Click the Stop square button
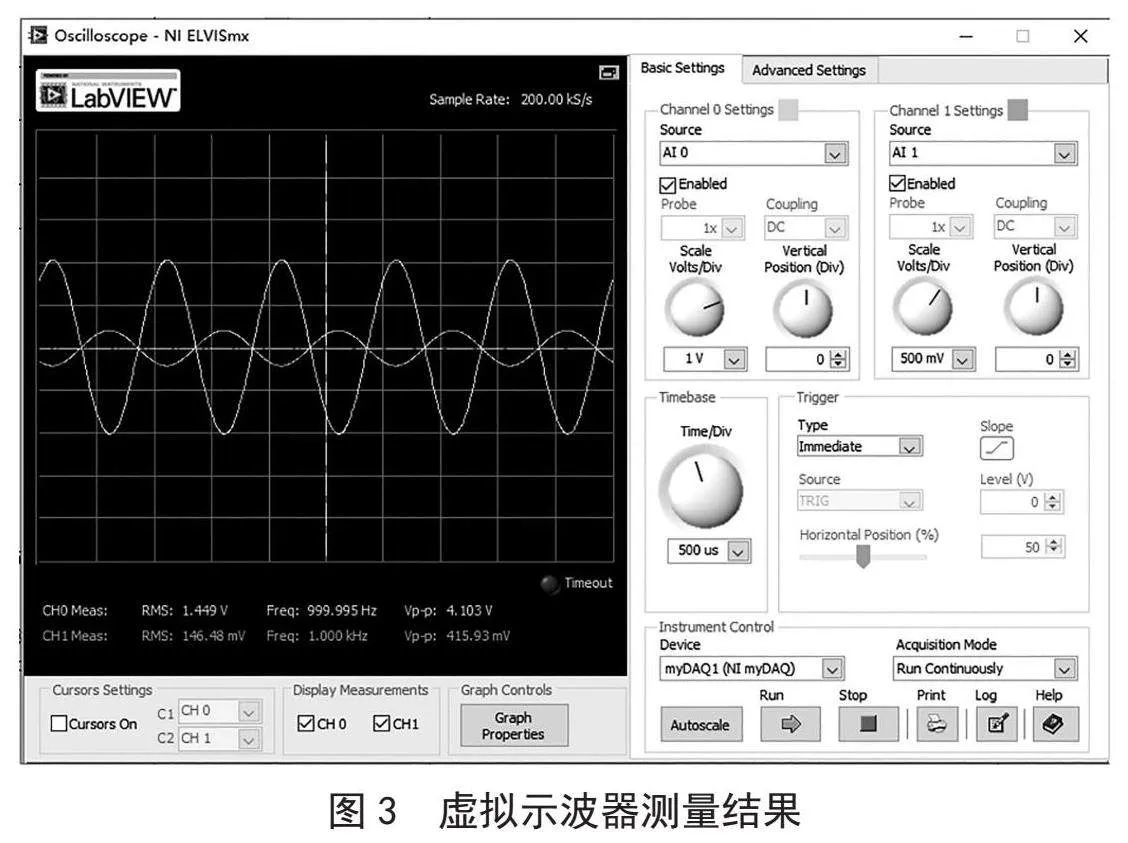 868,724
